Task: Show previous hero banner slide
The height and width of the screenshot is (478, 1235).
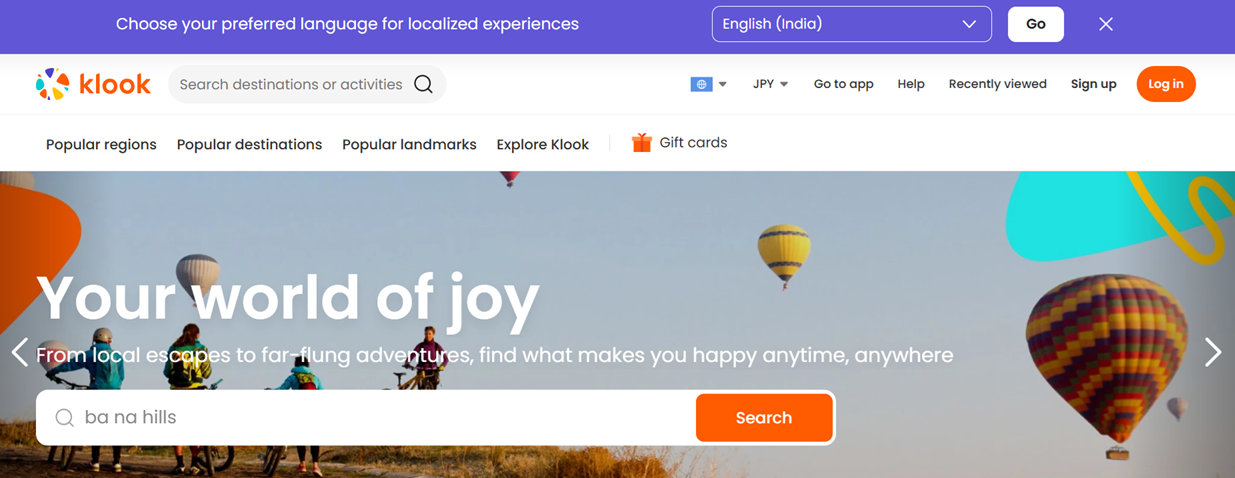Action: (x=19, y=351)
